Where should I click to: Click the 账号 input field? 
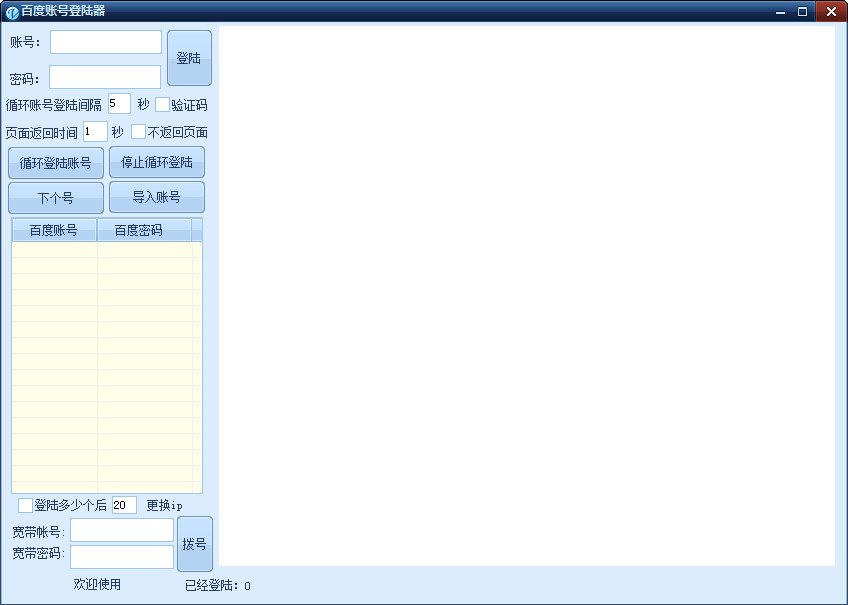tap(106, 42)
